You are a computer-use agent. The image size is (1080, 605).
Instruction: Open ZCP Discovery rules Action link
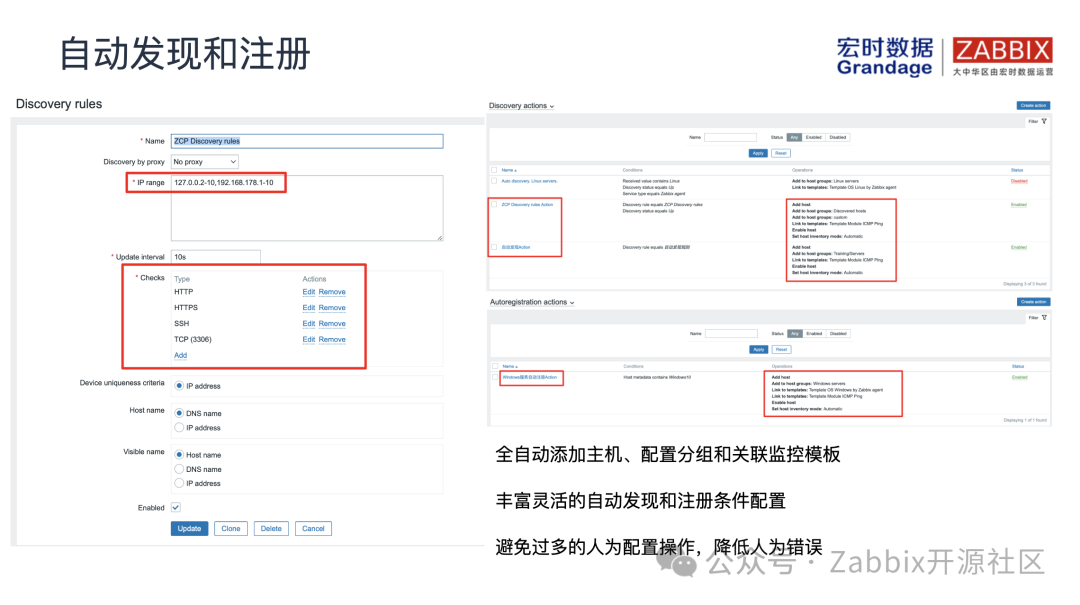[x=527, y=205]
